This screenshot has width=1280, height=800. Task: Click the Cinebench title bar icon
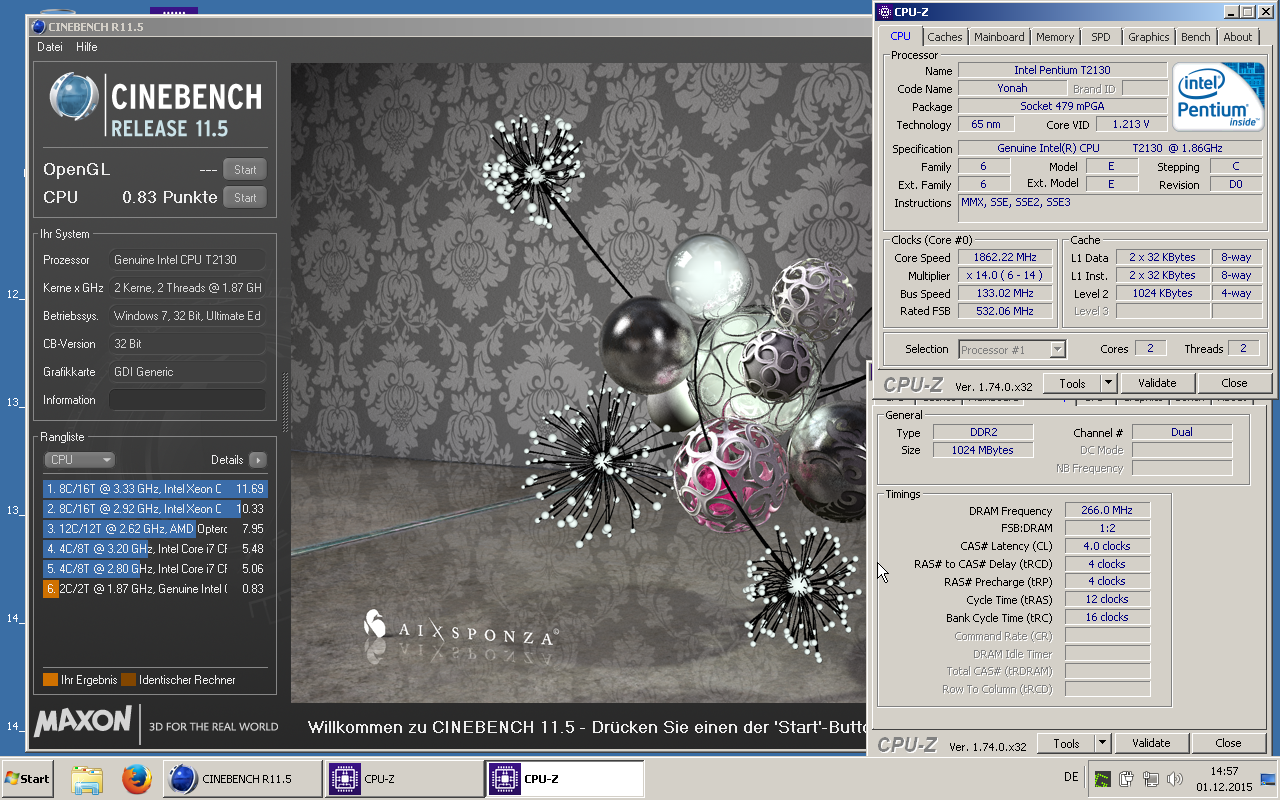click(x=39, y=27)
